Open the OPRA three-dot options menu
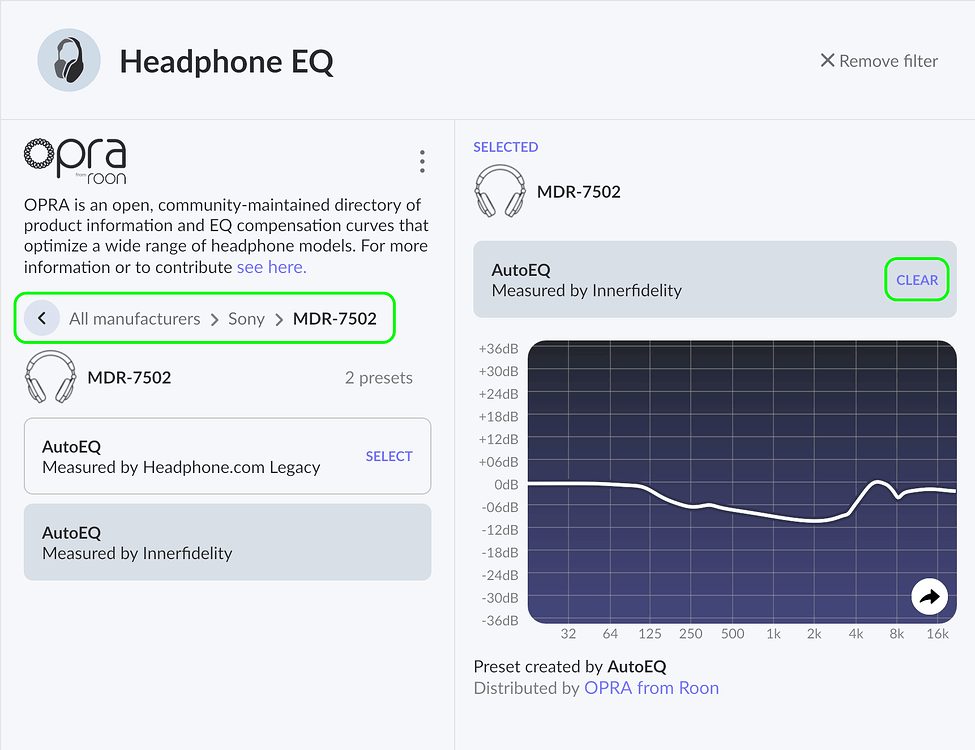The height and width of the screenshot is (750, 975). [422, 161]
